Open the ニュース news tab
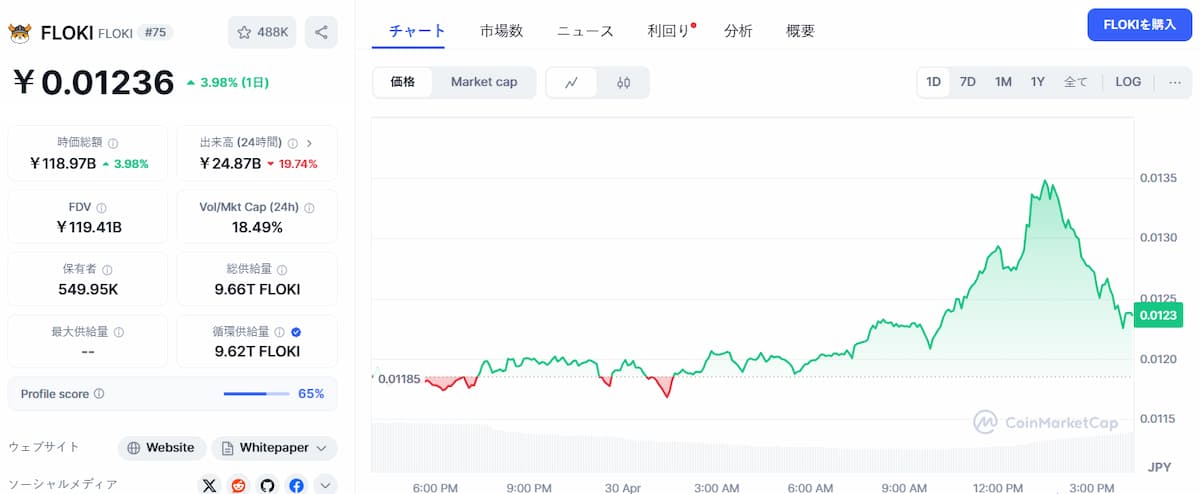This screenshot has width=1200, height=494. coord(585,31)
